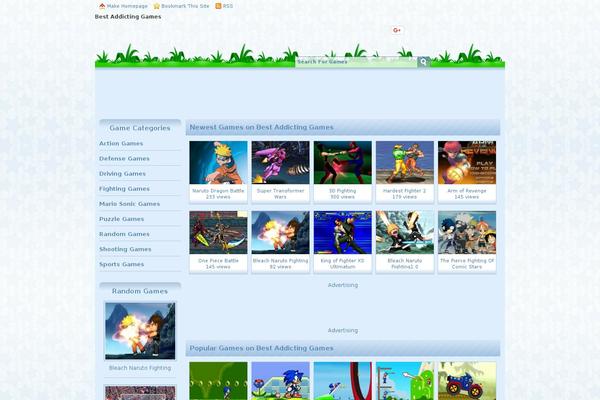Open the popular Sonic character game thumbnail

click(x=280, y=381)
